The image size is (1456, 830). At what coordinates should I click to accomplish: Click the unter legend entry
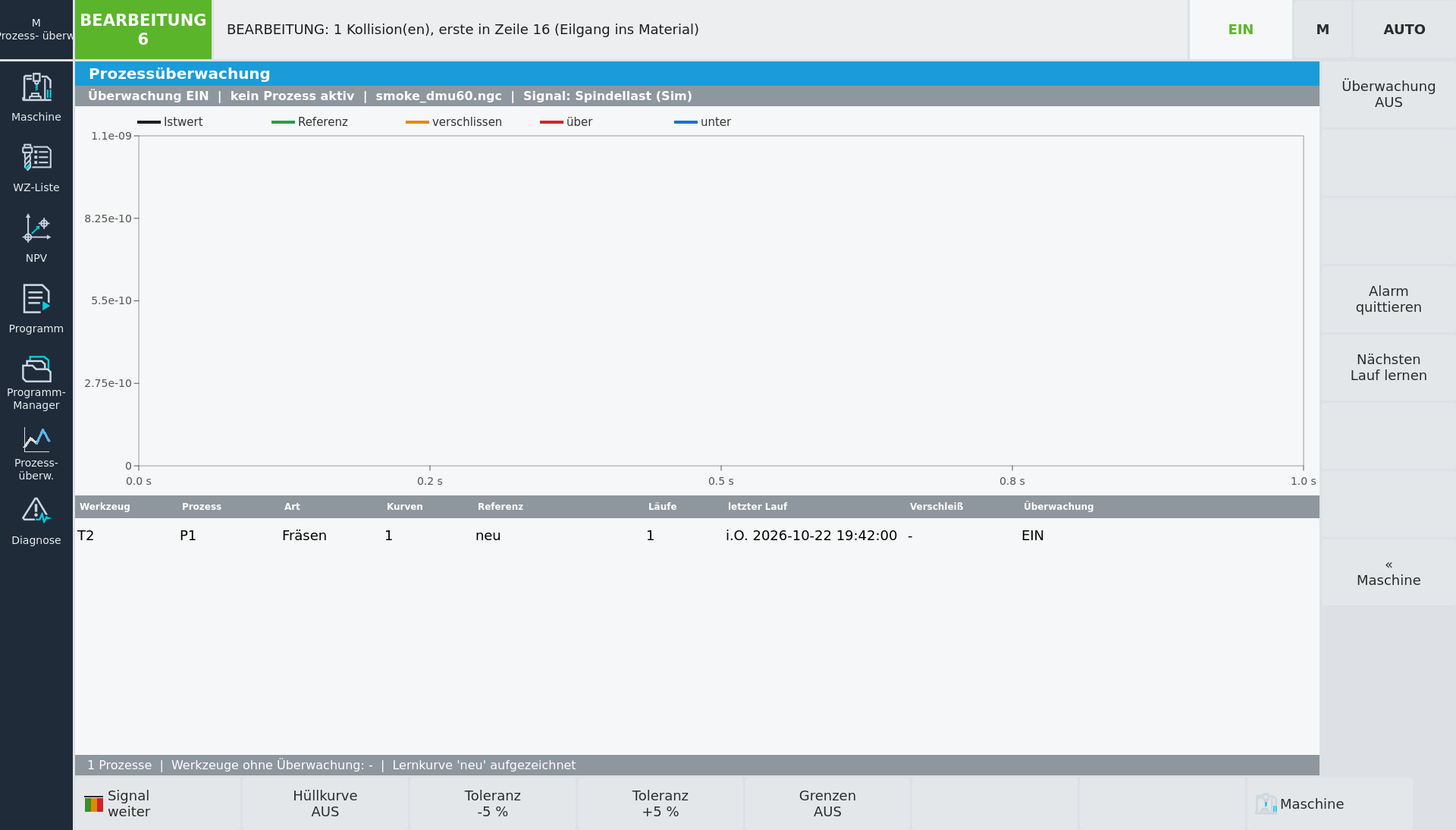coord(703,122)
